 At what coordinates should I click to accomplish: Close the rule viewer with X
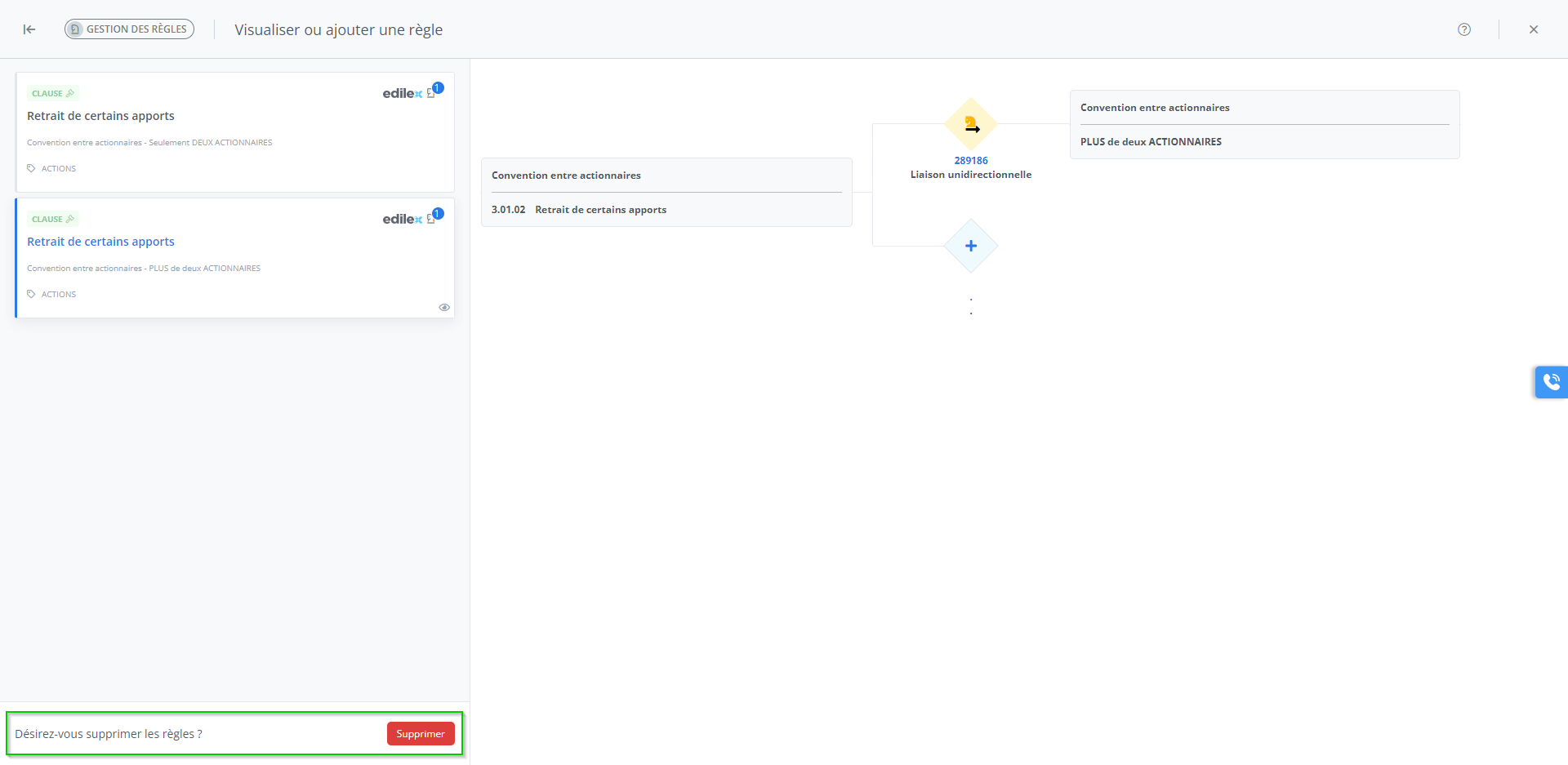(1534, 29)
